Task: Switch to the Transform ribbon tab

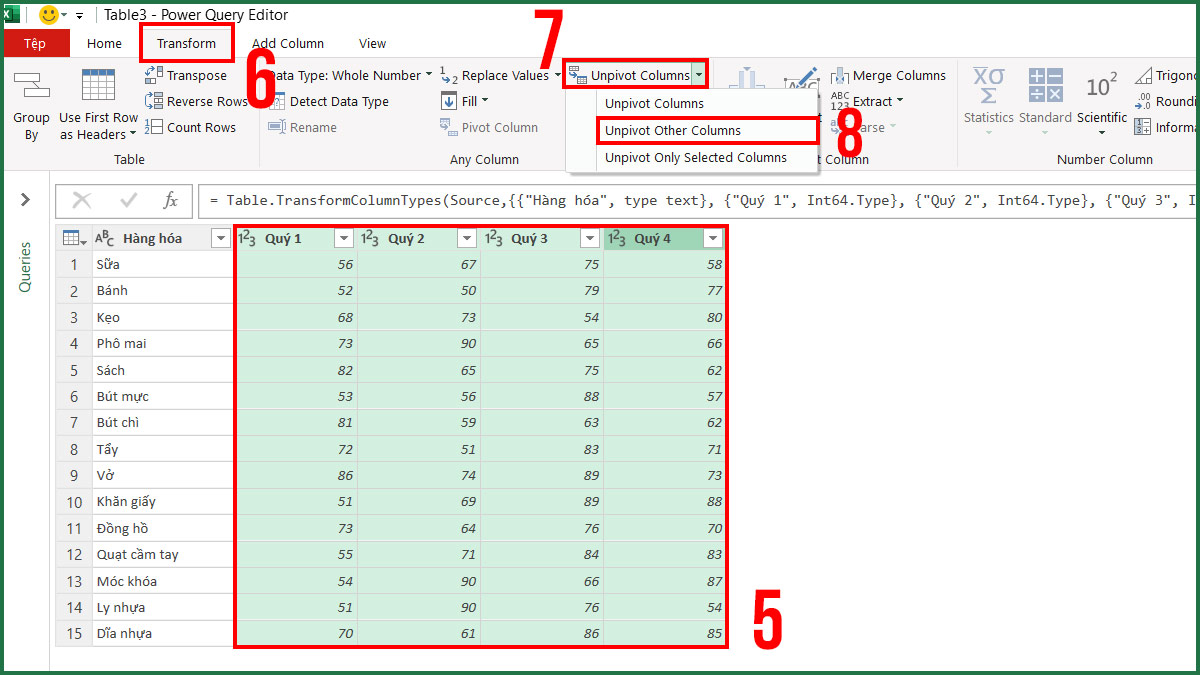Action: pos(186,43)
